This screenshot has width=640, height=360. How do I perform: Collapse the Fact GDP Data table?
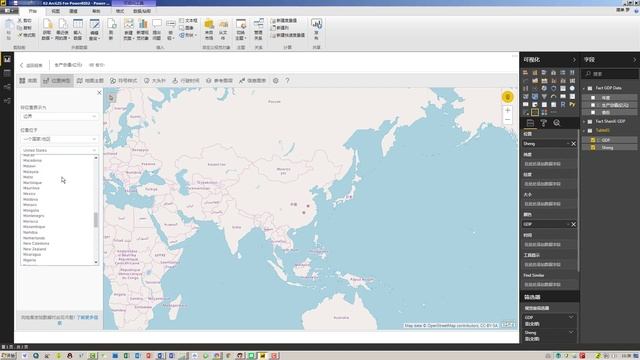(584, 88)
